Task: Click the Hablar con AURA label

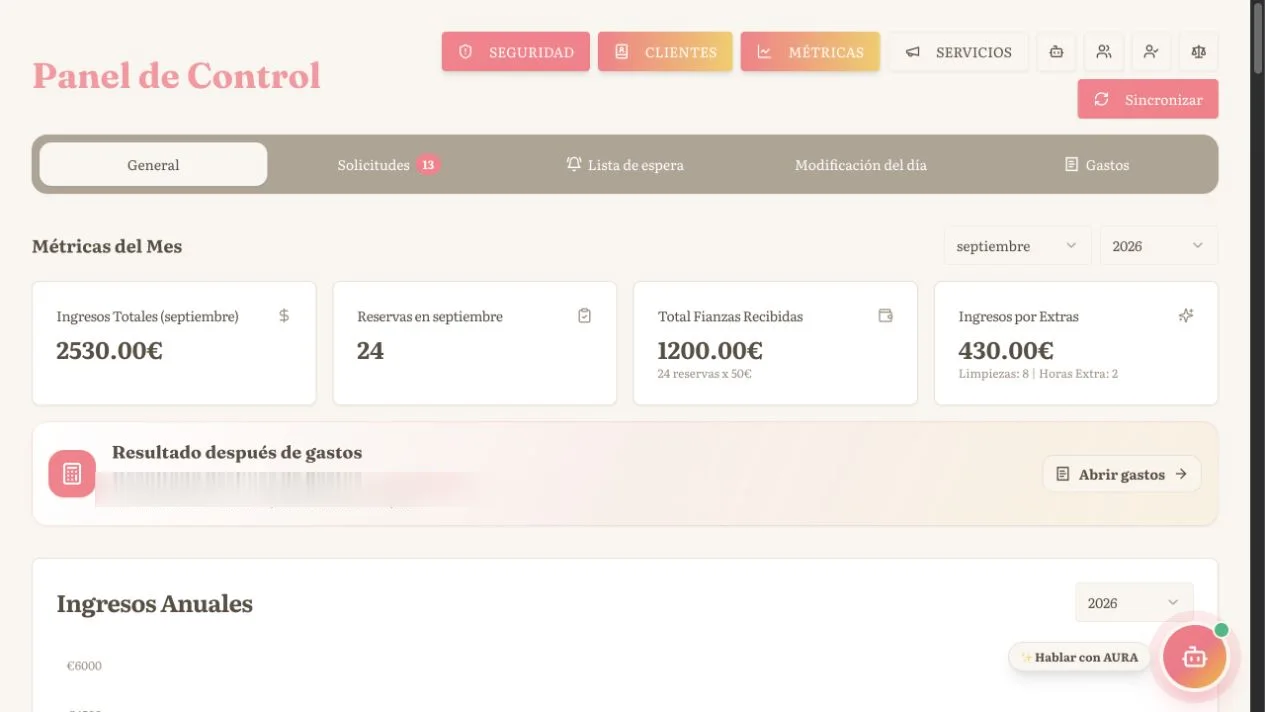Action: tap(1079, 657)
